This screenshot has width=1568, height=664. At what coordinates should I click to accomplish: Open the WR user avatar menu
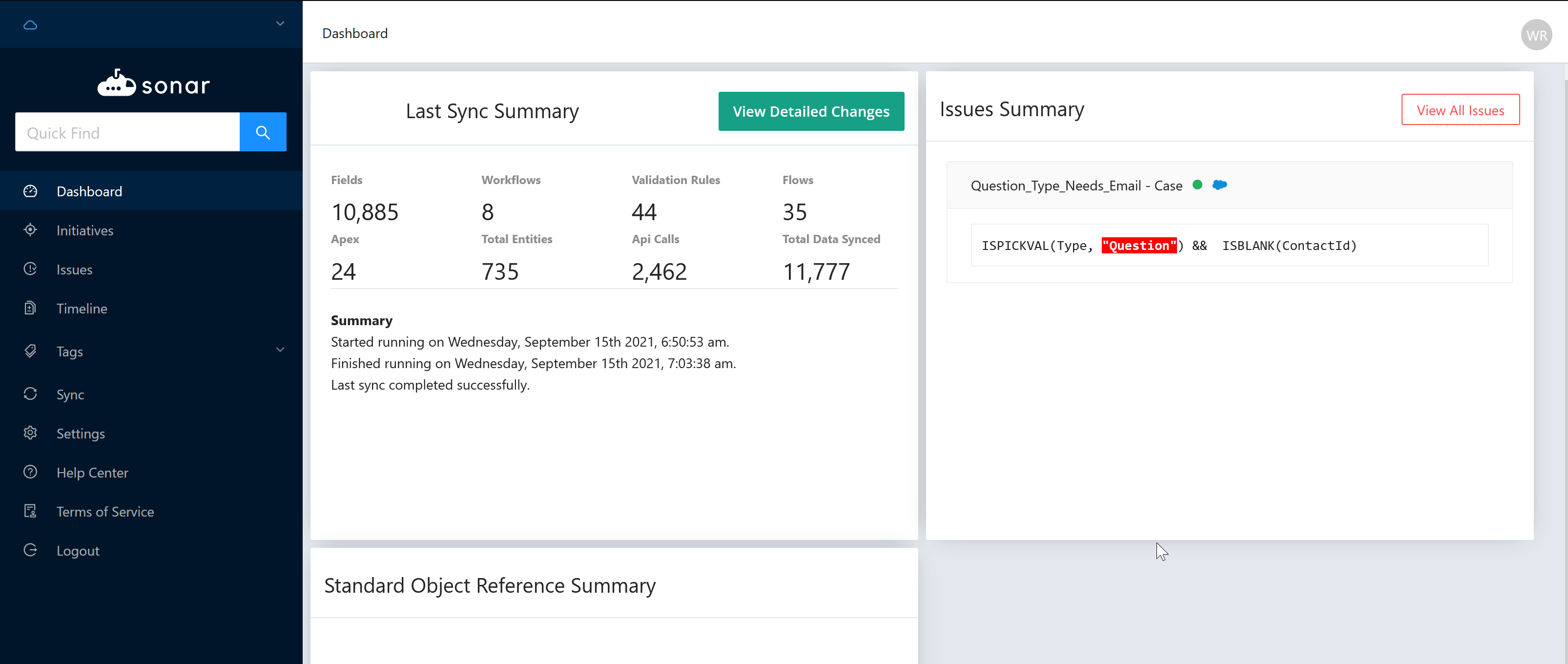1536,35
